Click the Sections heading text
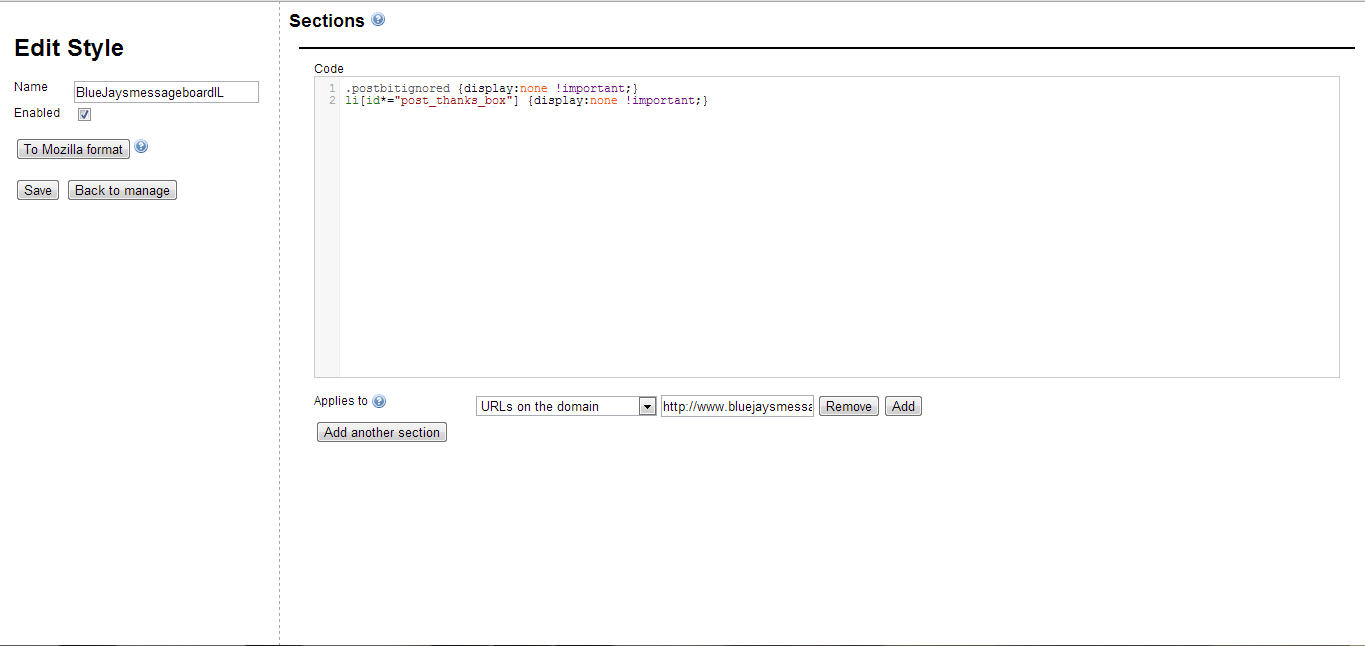This screenshot has width=1365, height=646. point(326,21)
